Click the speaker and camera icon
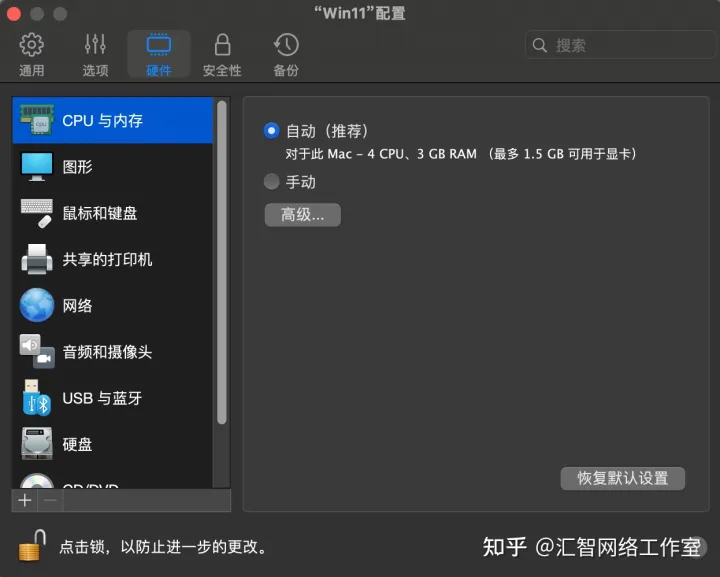 click(x=37, y=351)
